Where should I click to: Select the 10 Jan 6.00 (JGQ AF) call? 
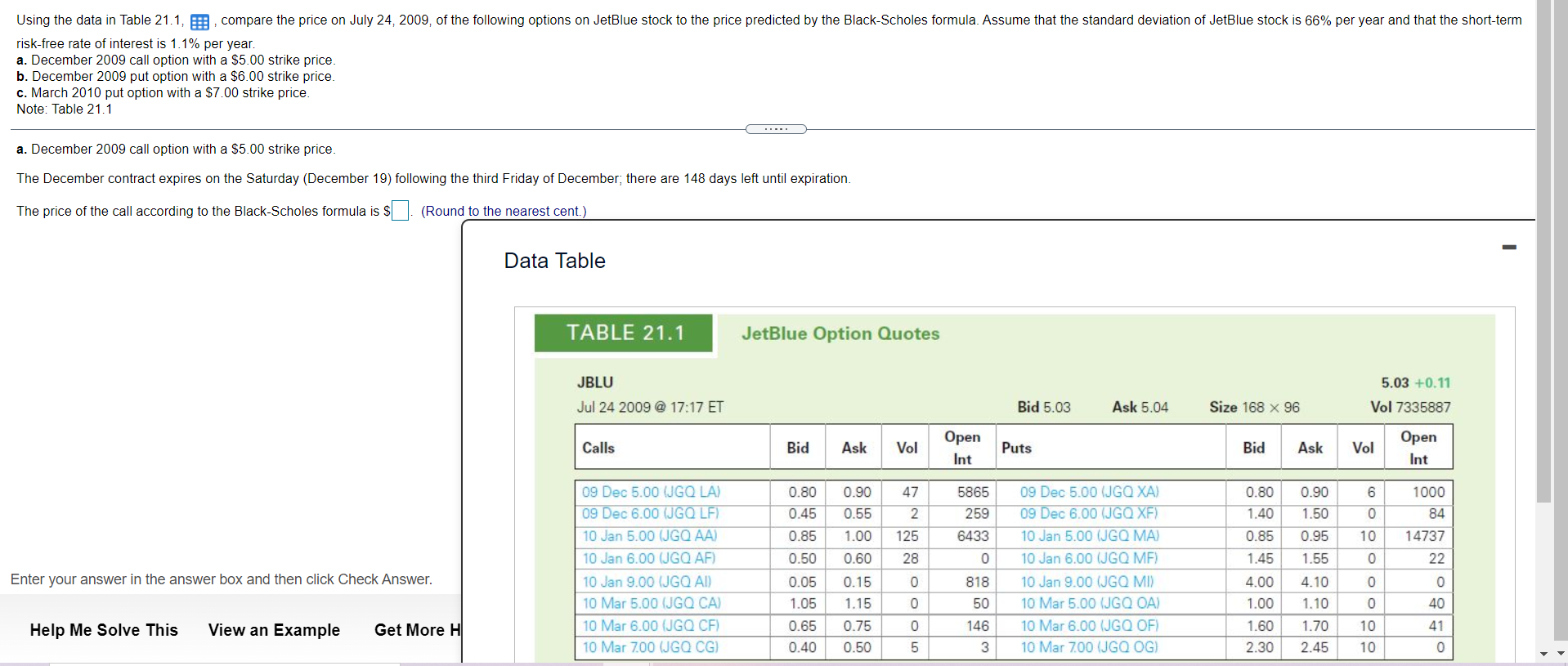pyautogui.click(x=648, y=559)
